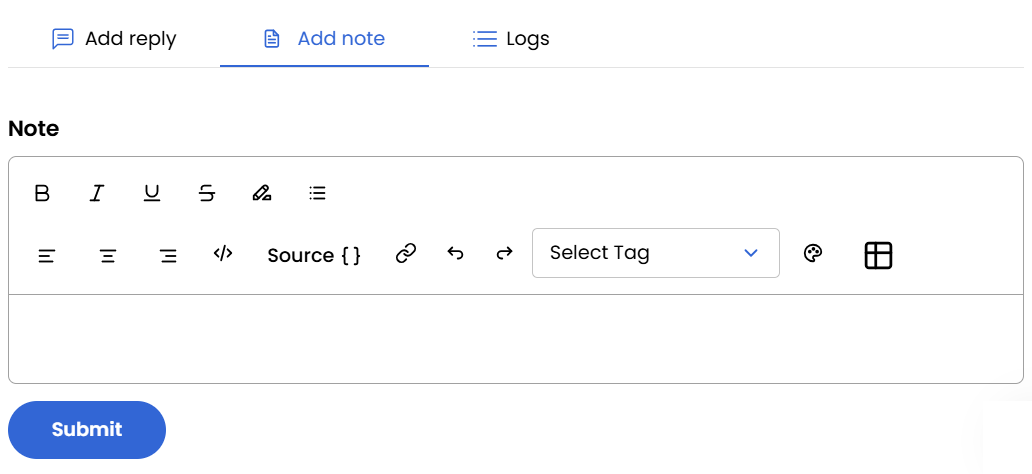Align text to the left
This screenshot has width=1032, height=474.
click(x=46, y=255)
